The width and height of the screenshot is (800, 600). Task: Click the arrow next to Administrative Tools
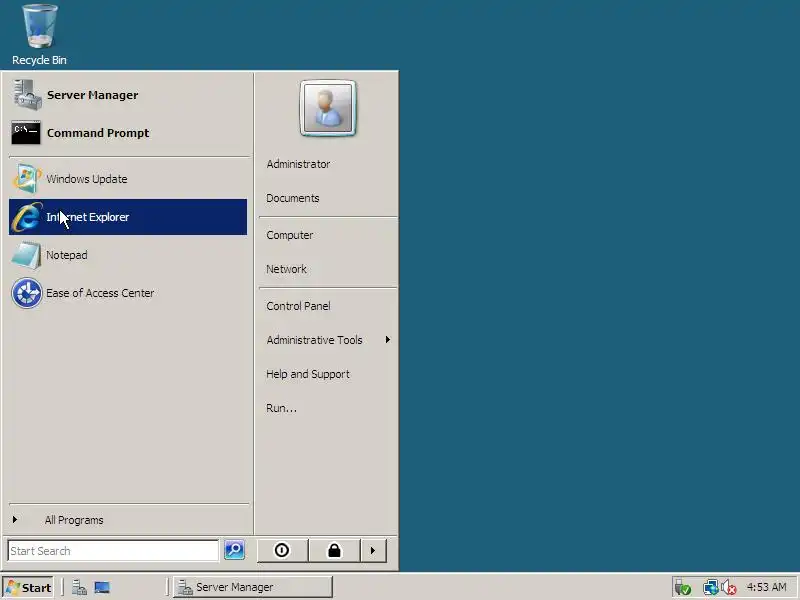pyautogui.click(x=388, y=340)
